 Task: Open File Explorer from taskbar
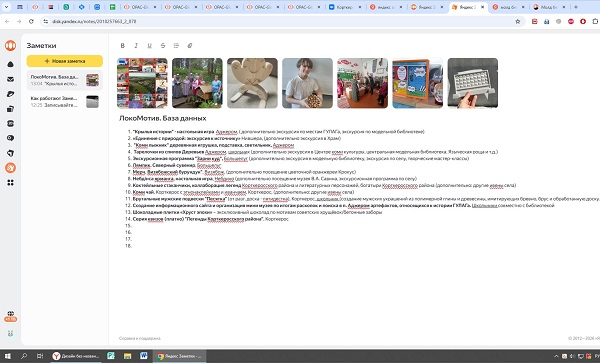127,356
